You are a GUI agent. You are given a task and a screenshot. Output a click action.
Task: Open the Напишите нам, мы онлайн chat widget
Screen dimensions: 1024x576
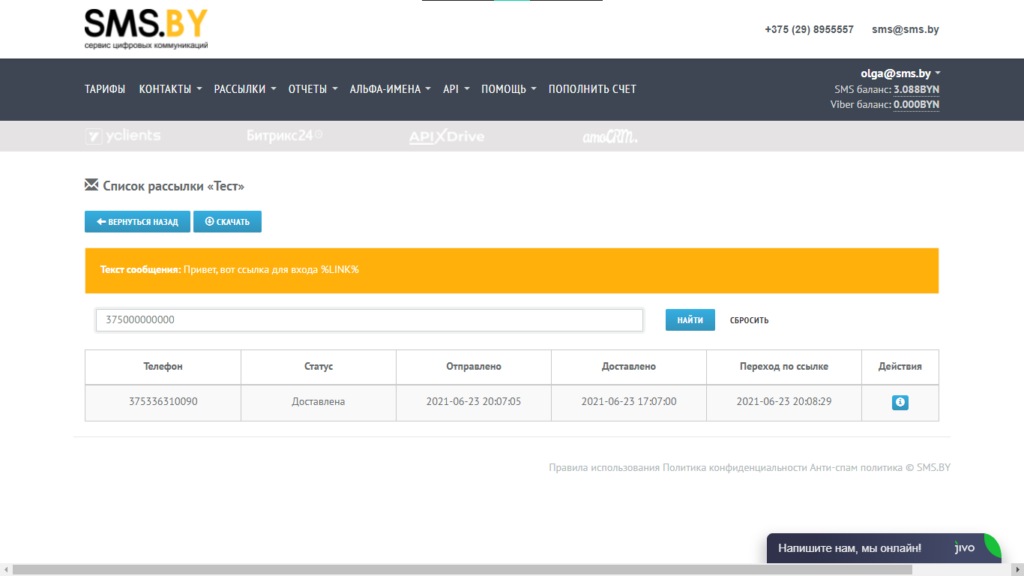point(884,548)
